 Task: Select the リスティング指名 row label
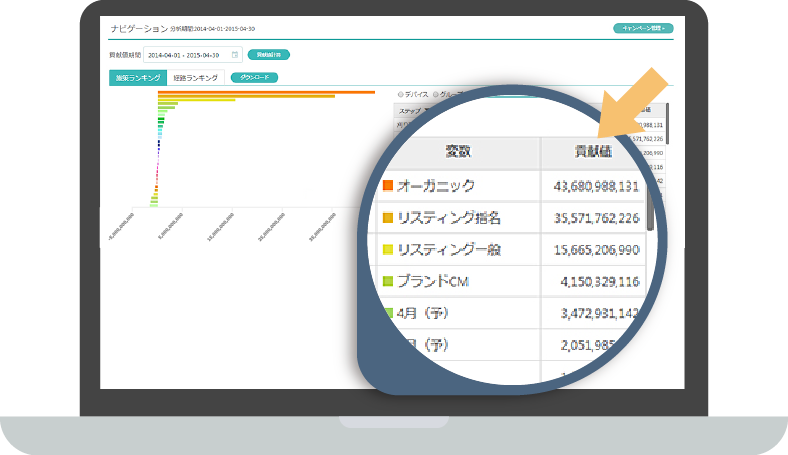[449, 218]
